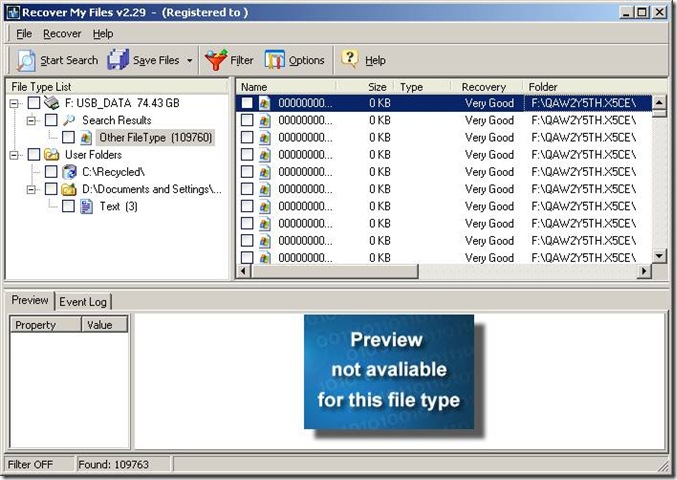
Task: Collapse the F: USB_DATA tree node
Action: (14, 103)
